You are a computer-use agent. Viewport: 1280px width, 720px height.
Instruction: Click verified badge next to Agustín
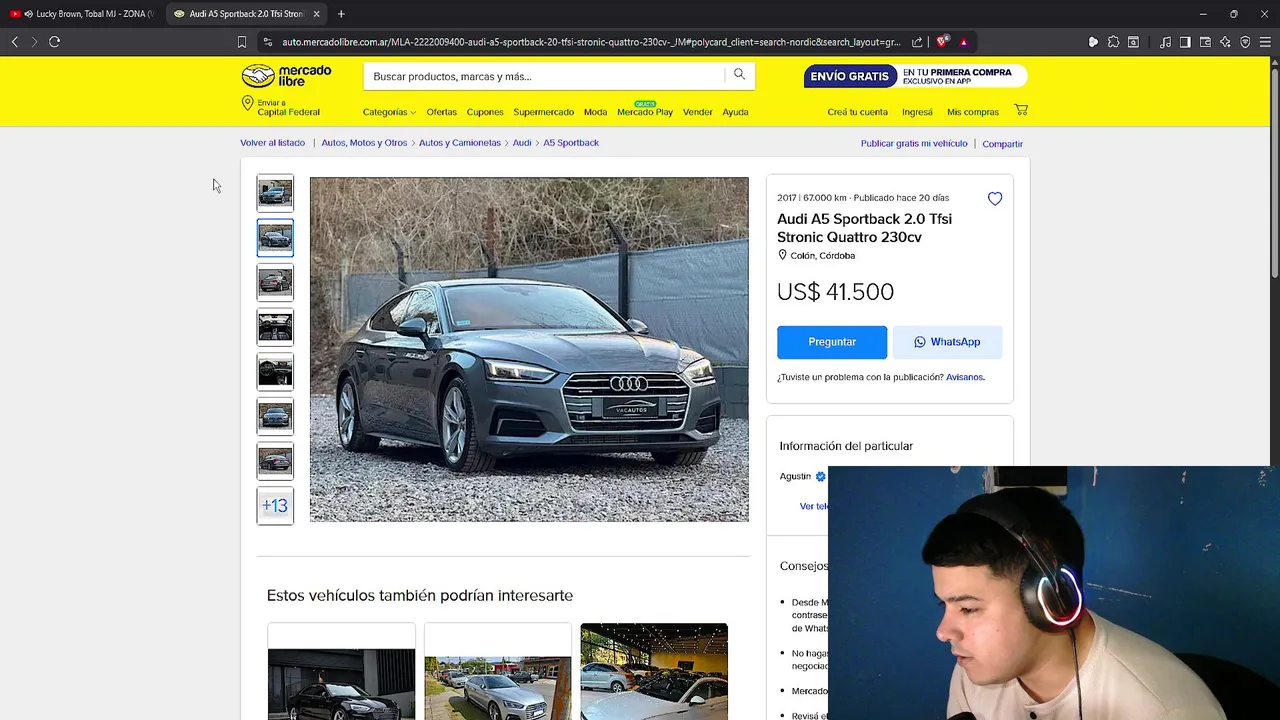point(821,477)
